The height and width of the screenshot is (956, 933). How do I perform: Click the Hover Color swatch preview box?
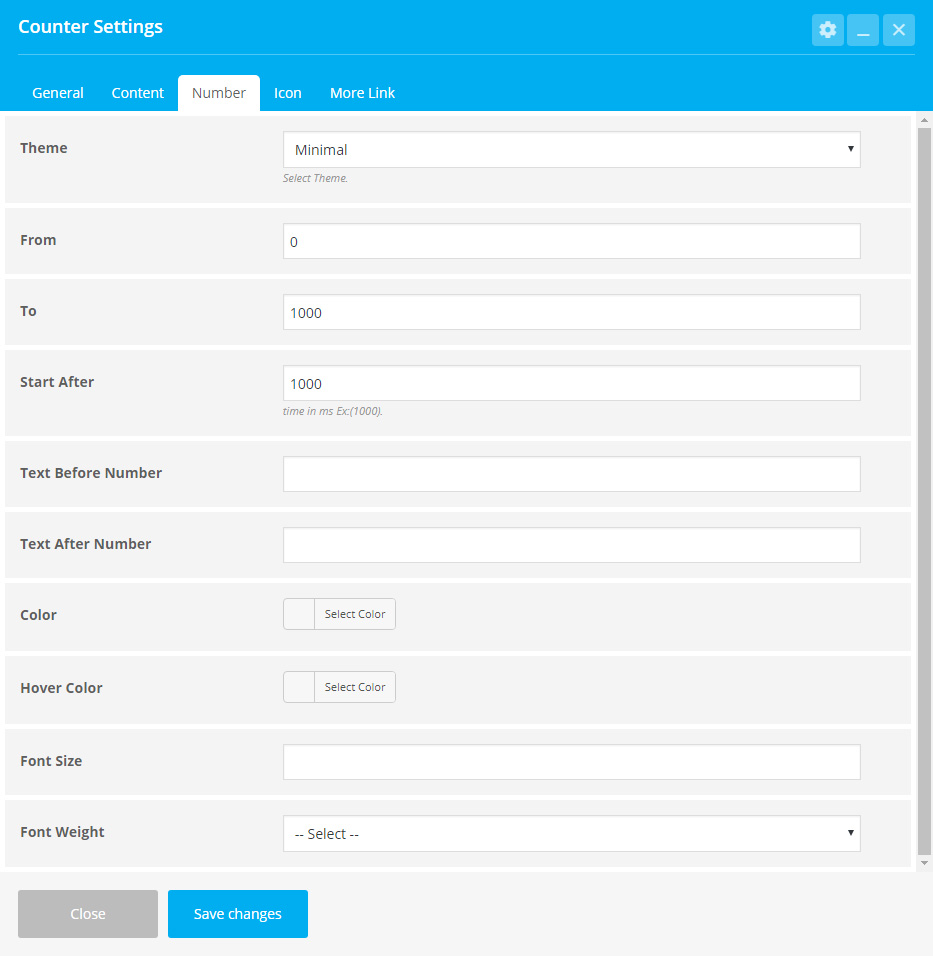[299, 687]
